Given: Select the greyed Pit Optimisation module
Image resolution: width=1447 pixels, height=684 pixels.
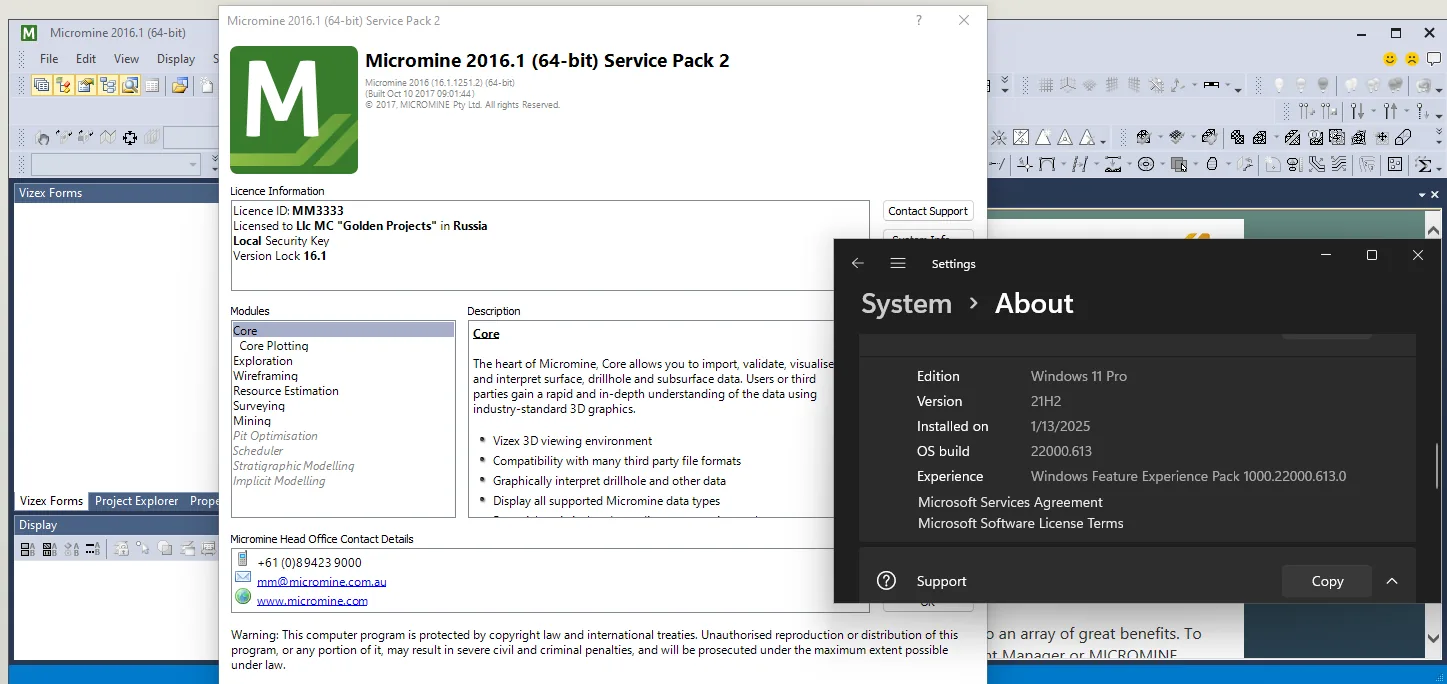Looking at the screenshot, I should tap(275, 436).
